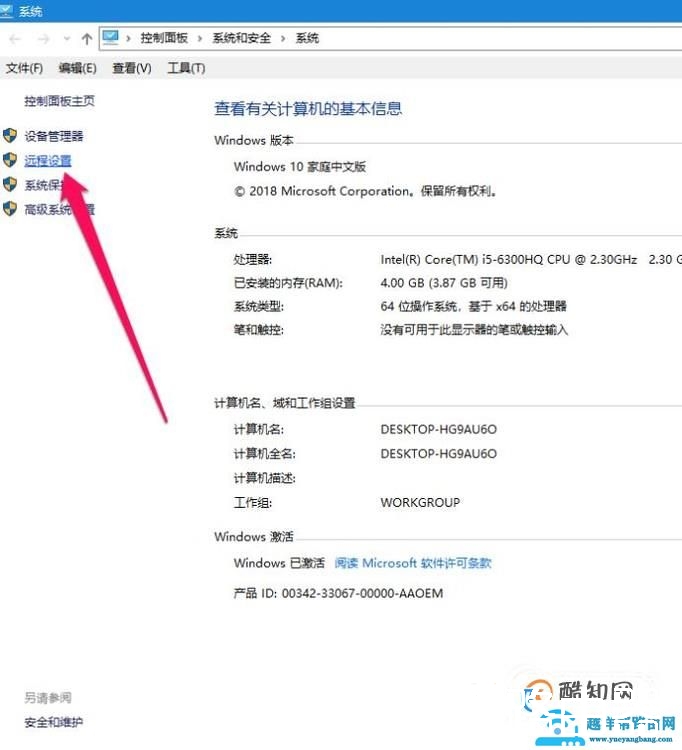Screen dimensions: 682x750
Task: Select 控制面板 breadcrumb in address bar
Action: coord(164,38)
